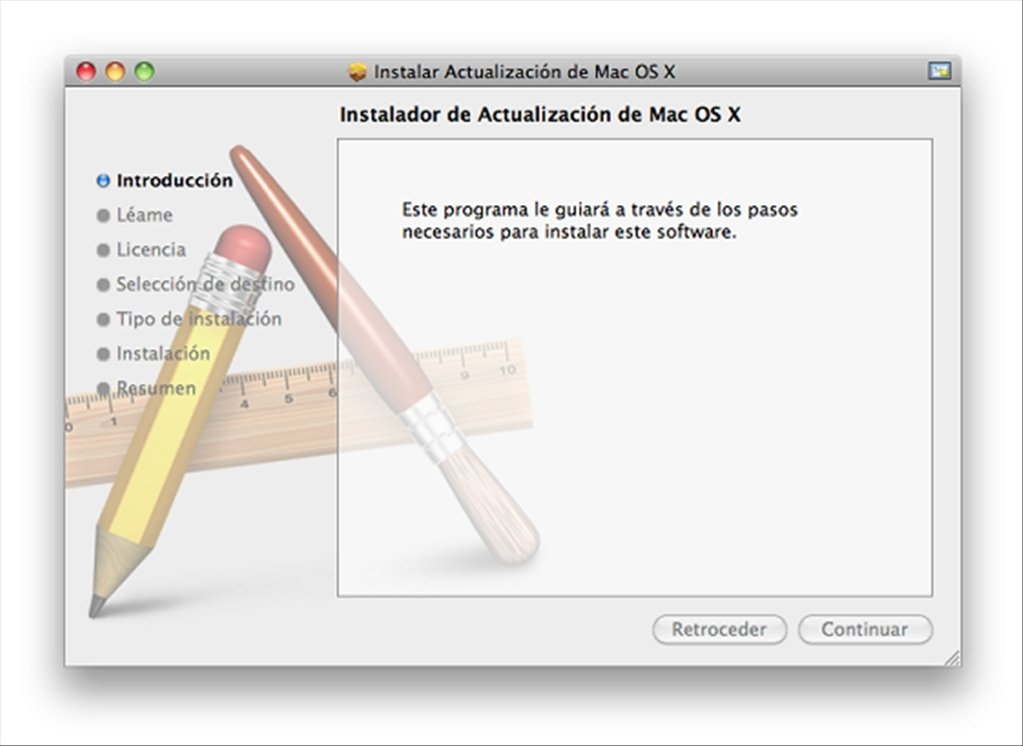Zoom the window with the green button
The width and height of the screenshot is (1023, 746).
tap(144, 71)
